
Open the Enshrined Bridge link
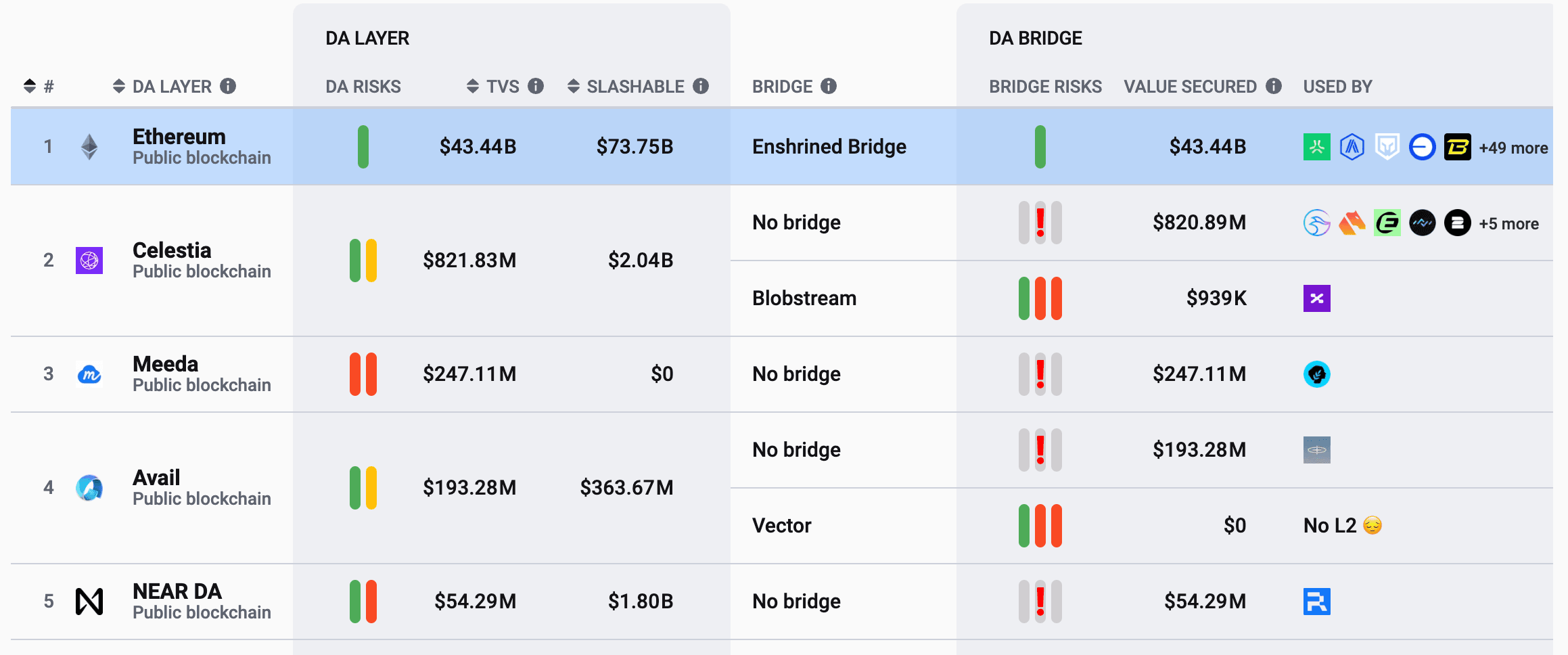(x=829, y=147)
